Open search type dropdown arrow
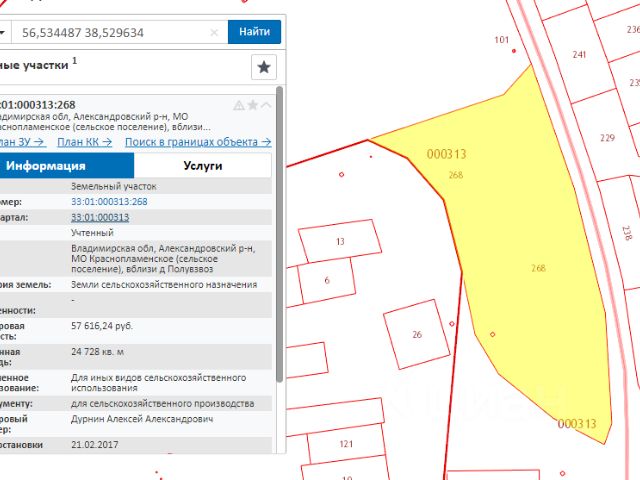The height and width of the screenshot is (480, 640). [x=4, y=33]
